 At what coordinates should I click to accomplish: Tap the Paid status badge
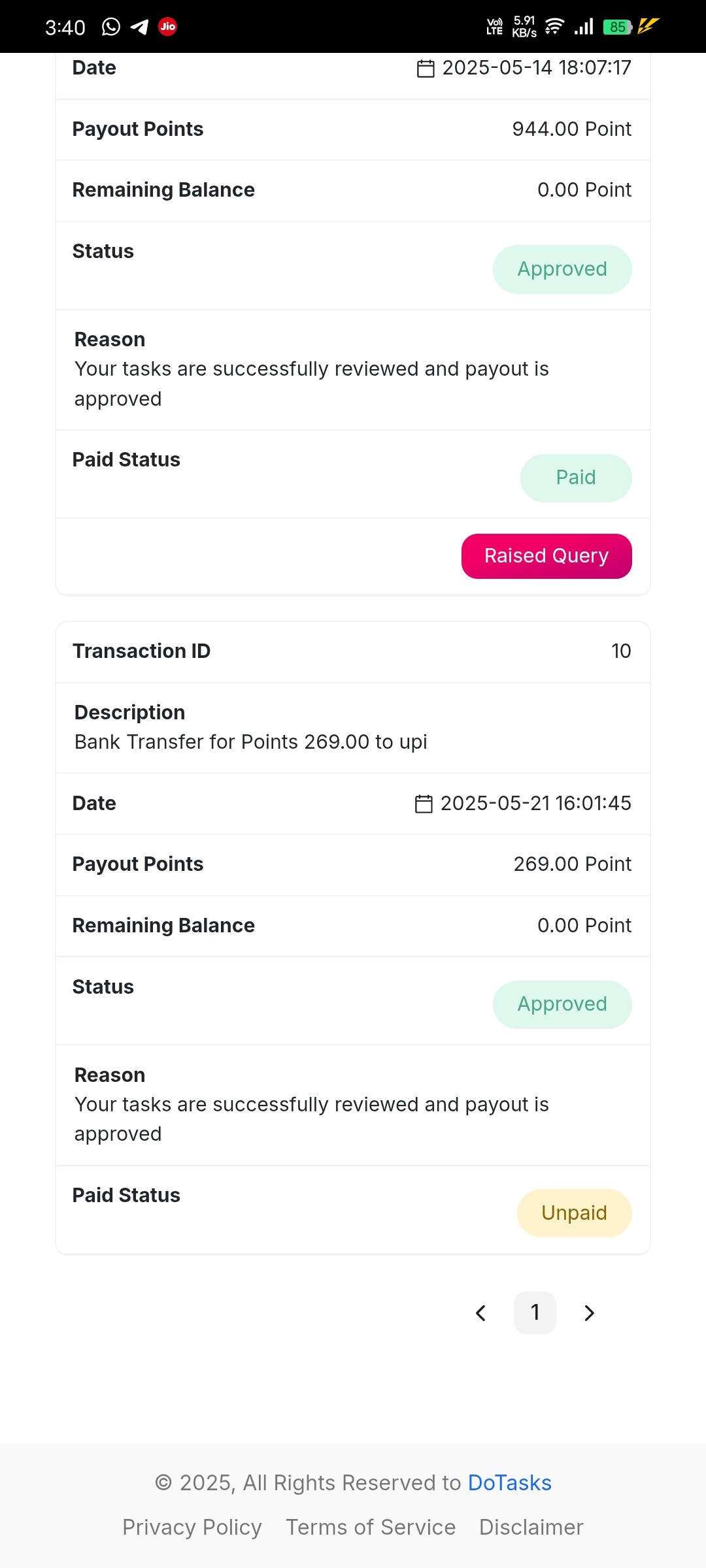576,478
